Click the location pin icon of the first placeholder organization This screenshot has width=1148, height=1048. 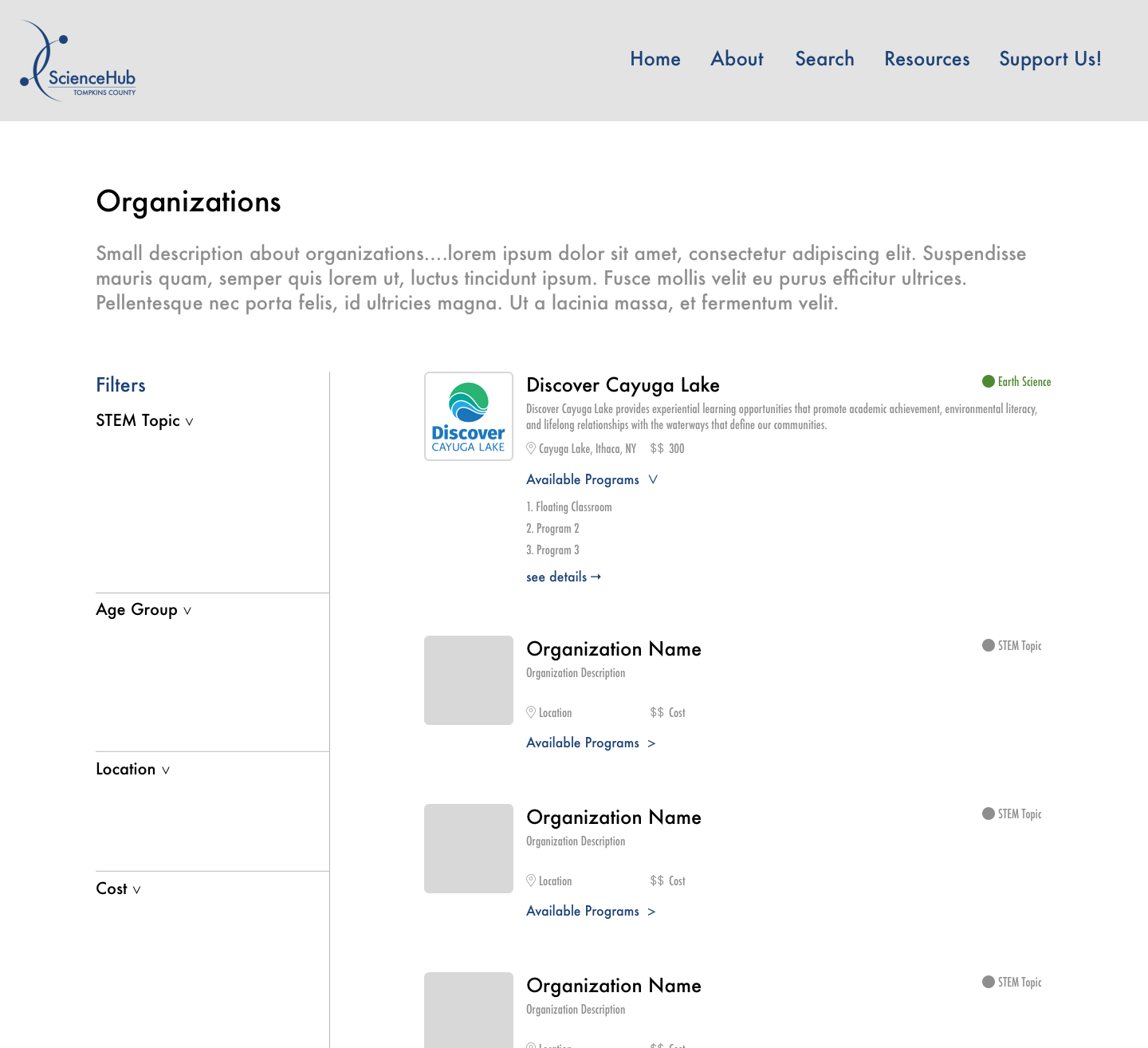tap(531, 712)
